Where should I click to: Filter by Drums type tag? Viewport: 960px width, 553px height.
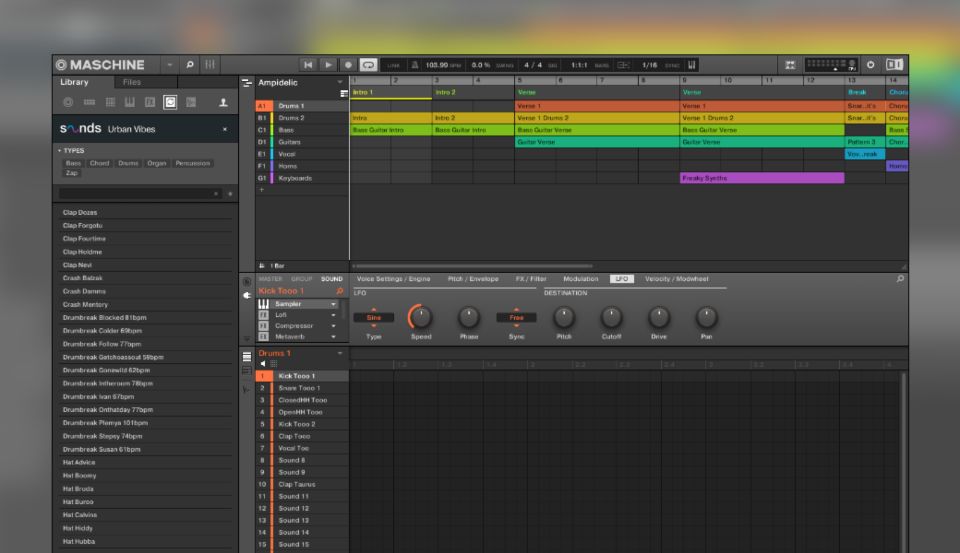pyautogui.click(x=128, y=164)
